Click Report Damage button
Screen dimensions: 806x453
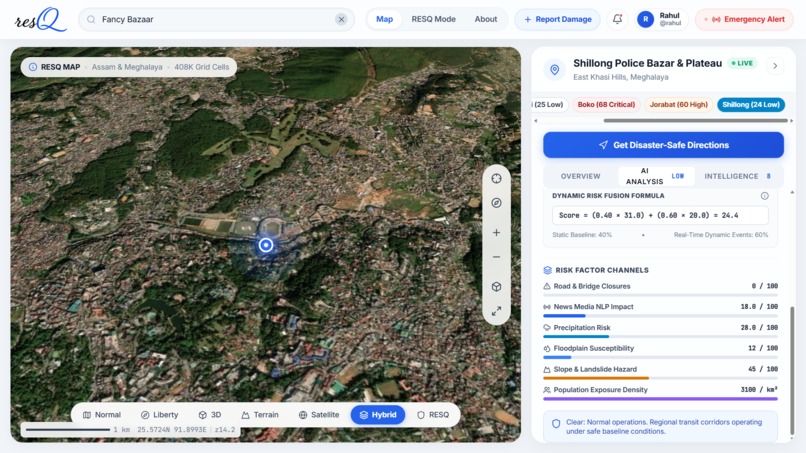pyautogui.click(x=558, y=20)
